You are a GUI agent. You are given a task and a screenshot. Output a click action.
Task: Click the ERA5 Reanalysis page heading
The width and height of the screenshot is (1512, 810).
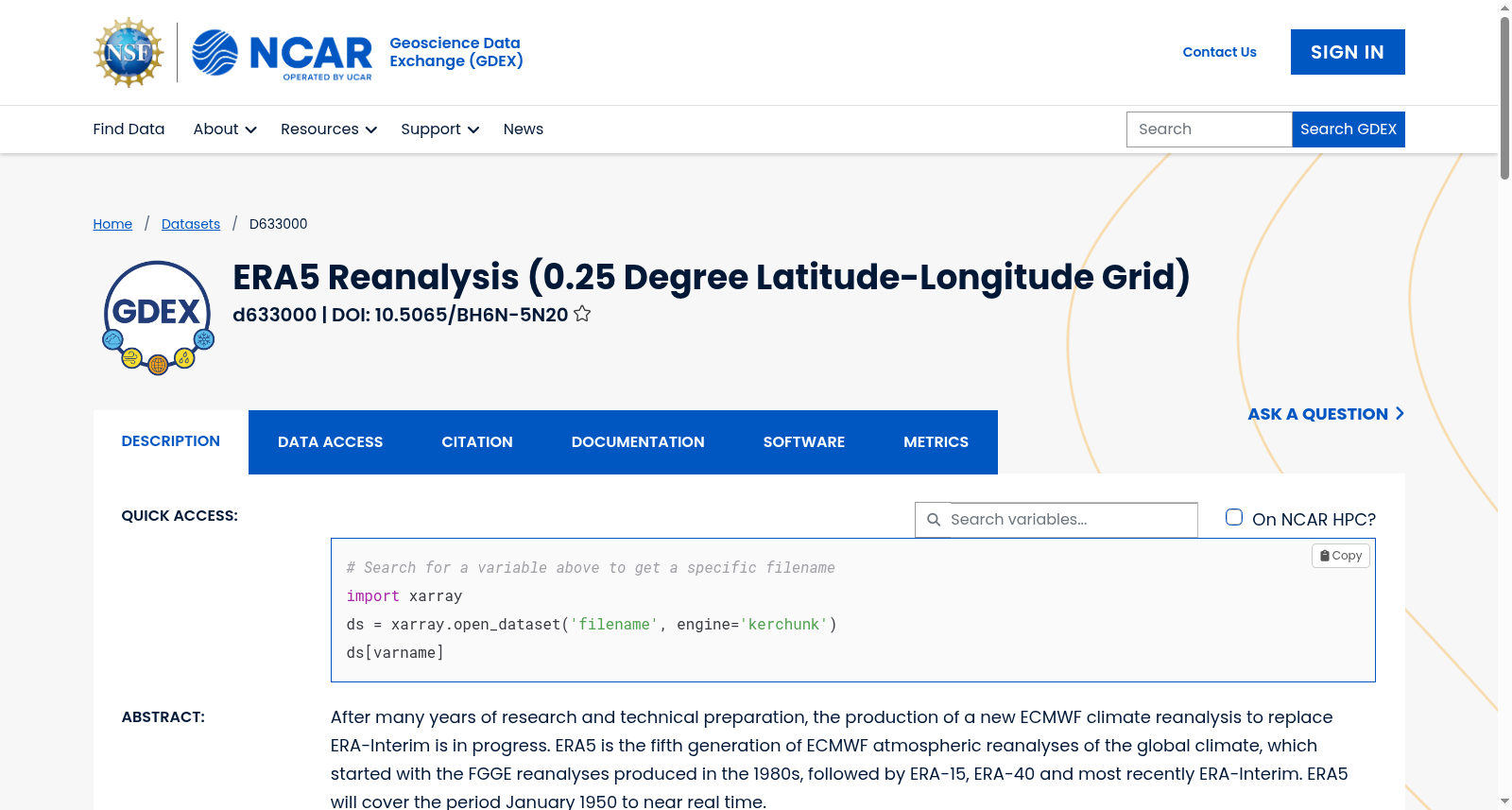coord(712,277)
